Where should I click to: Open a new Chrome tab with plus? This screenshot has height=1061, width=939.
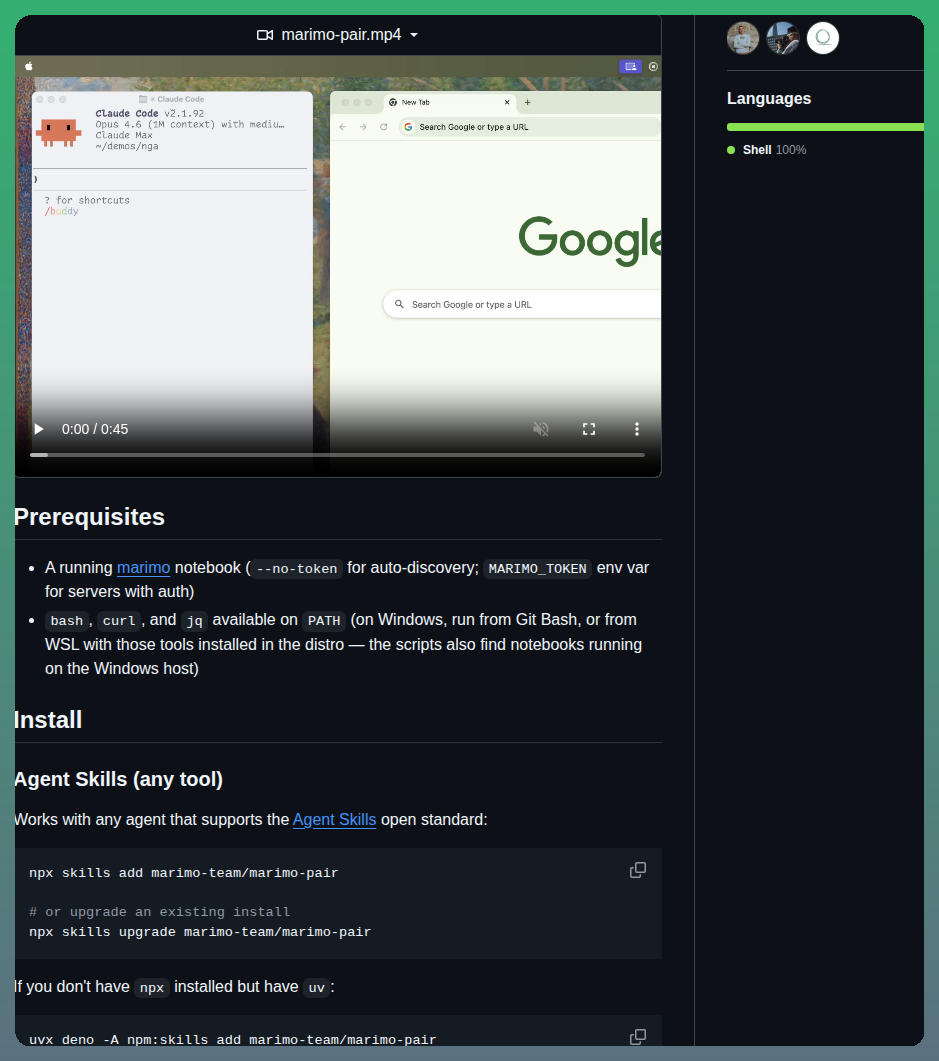(x=528, y=102)
